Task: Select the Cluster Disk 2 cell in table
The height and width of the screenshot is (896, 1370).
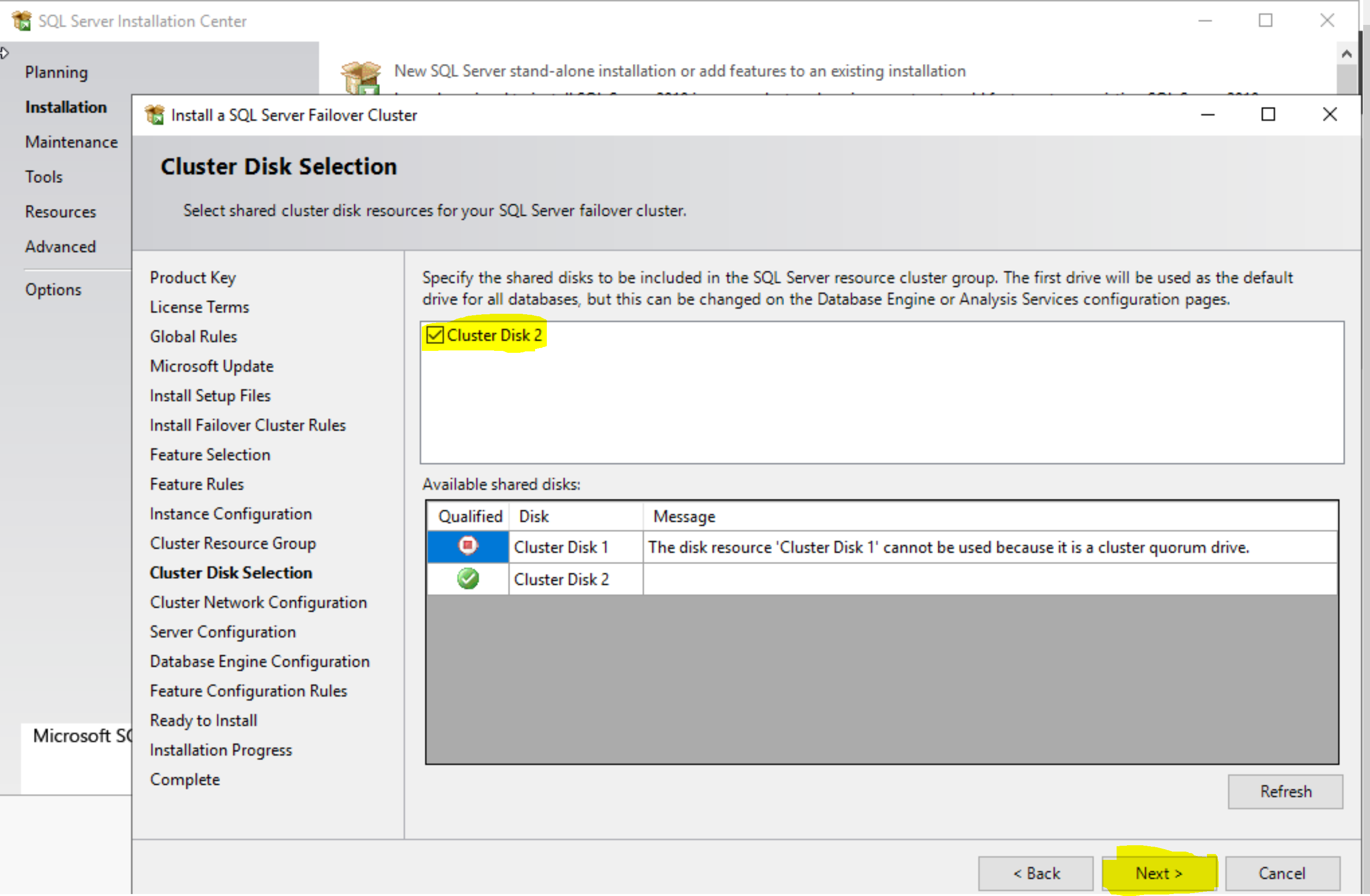Action: (x=576, y=579)
